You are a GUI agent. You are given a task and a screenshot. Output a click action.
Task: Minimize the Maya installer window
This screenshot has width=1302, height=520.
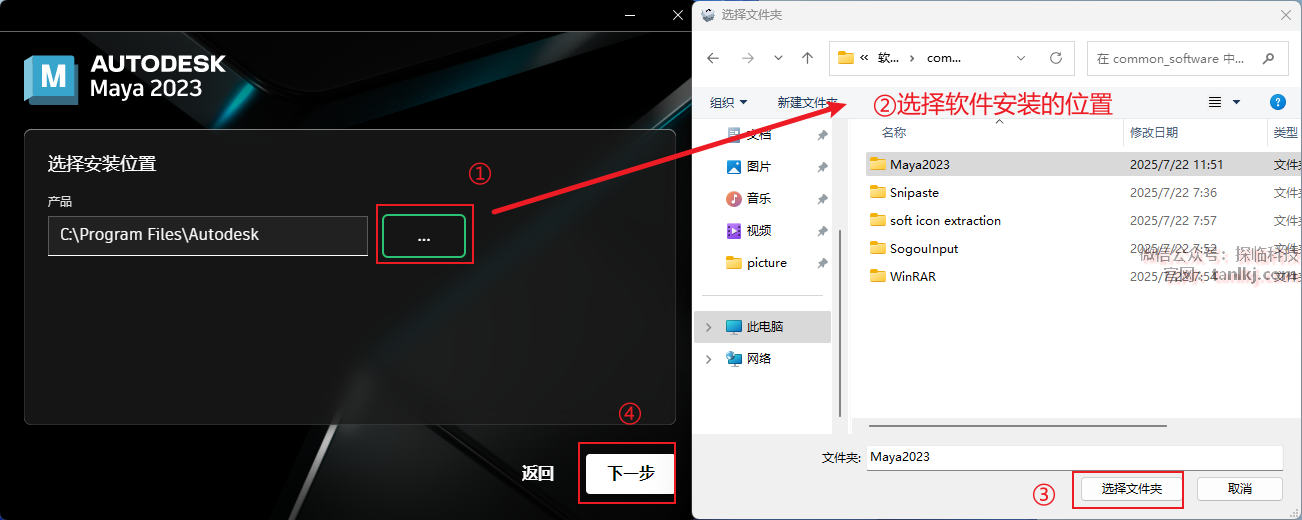631,15
